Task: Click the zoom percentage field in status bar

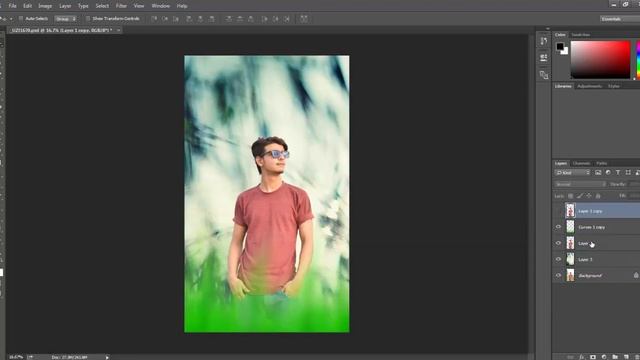Action: 16,357
